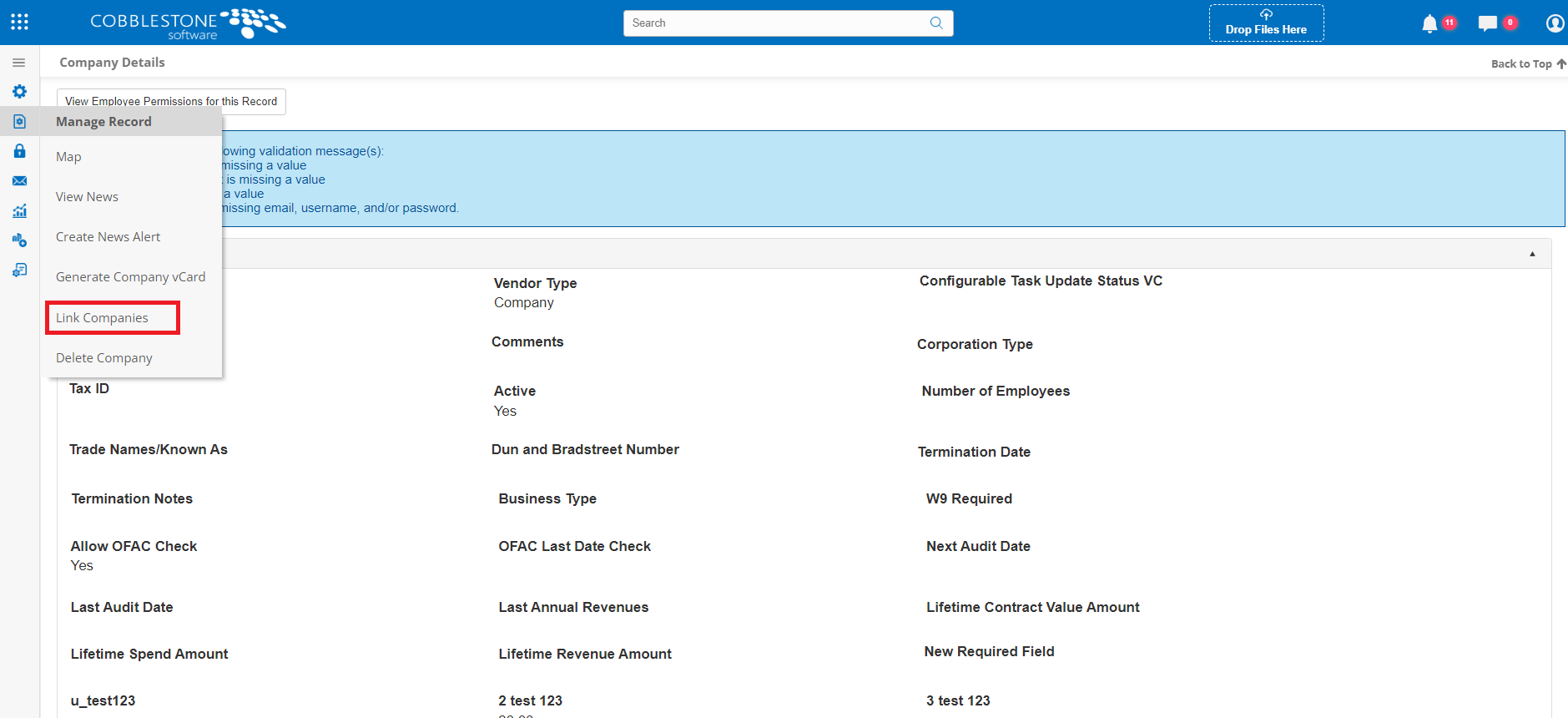Click the Lifetime Revenue Amount label
The width and height of the screenshot is (1568, 718).
tap(585, 655)
